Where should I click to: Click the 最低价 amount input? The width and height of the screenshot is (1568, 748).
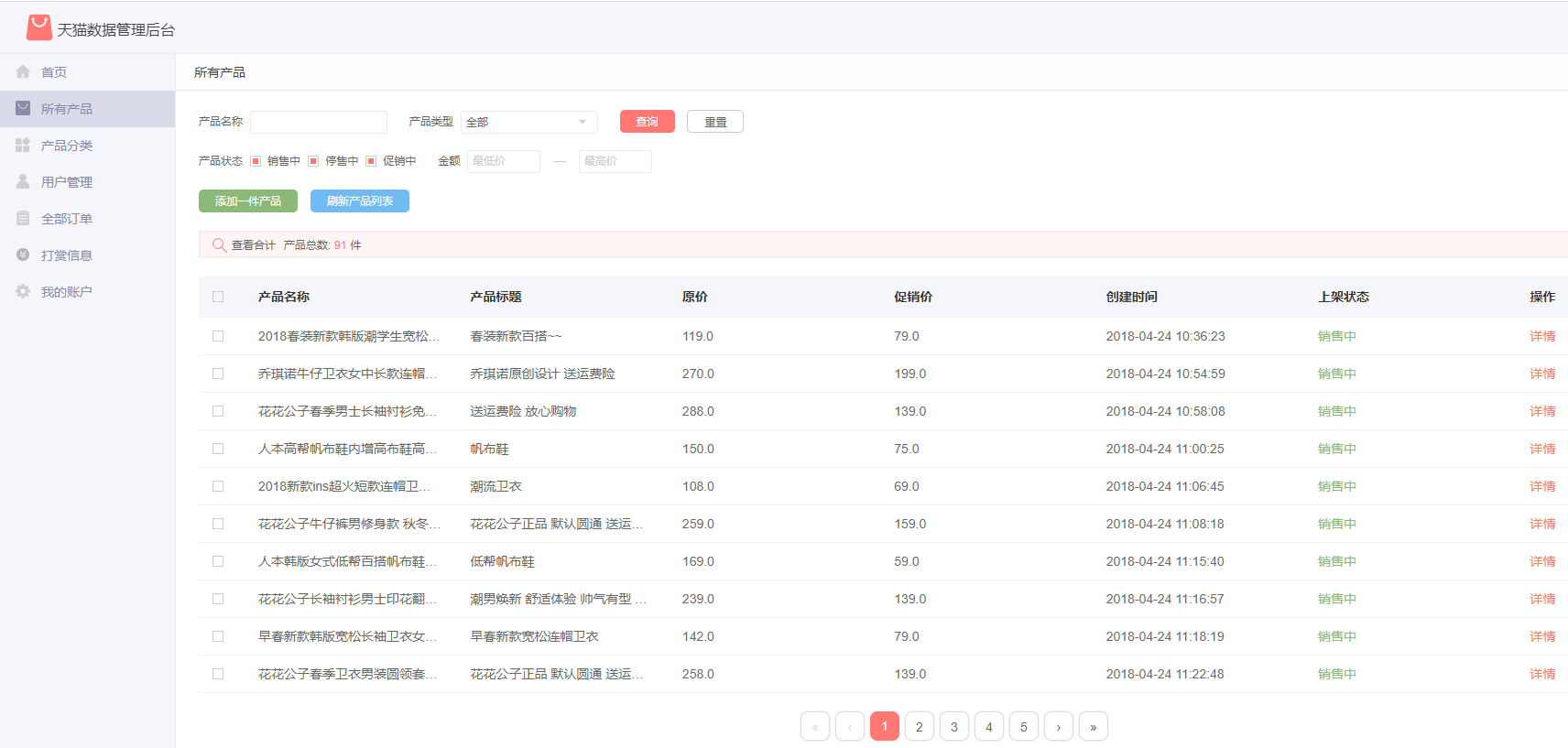coord(504,161)
